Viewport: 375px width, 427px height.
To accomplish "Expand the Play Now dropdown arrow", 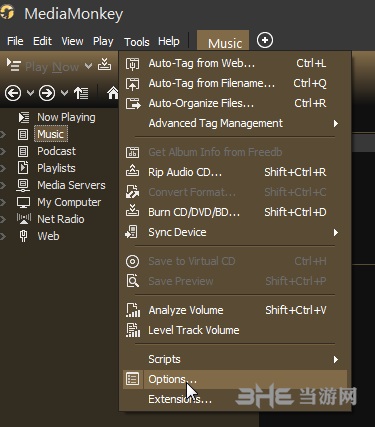I will coord(88,66).
